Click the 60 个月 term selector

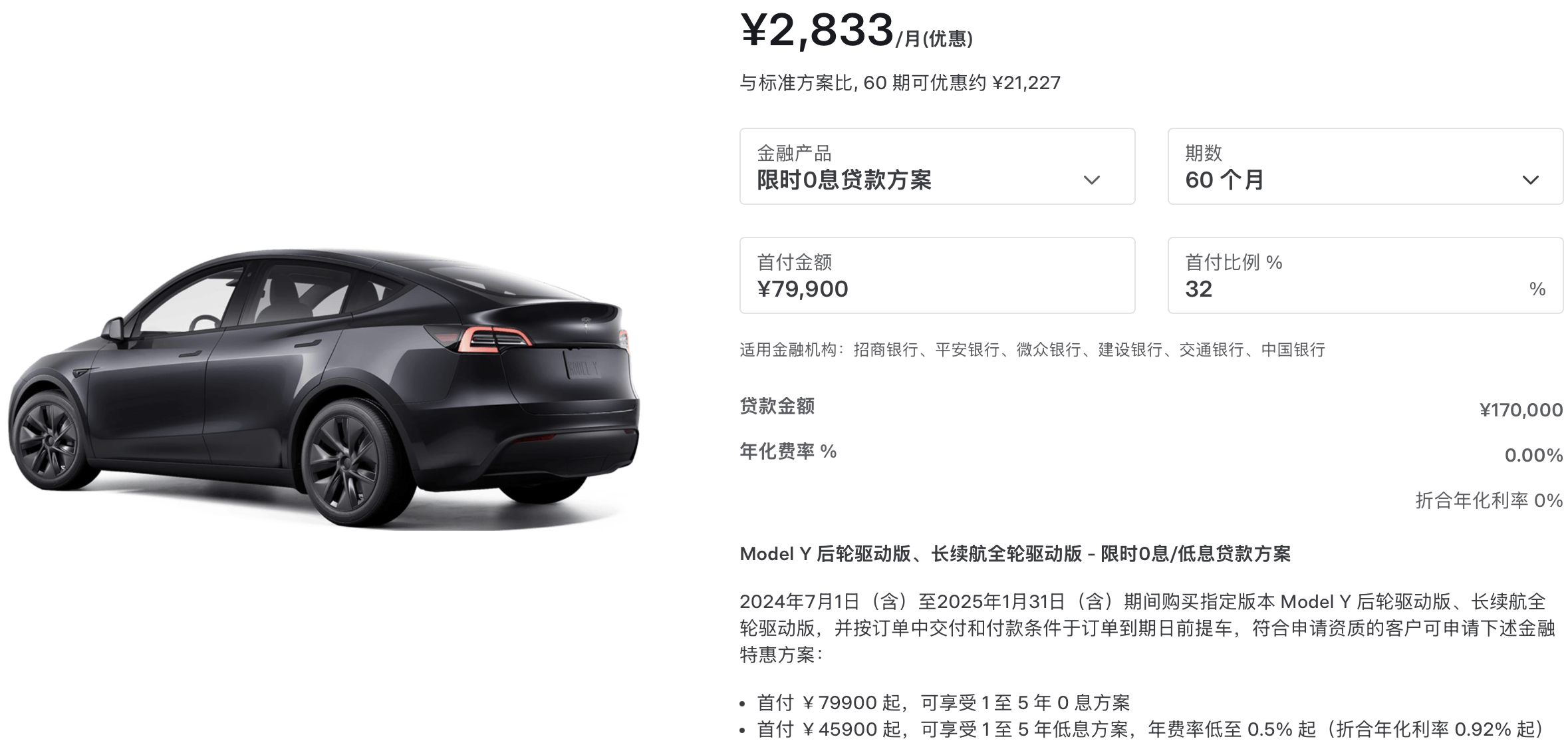[1365, 166]
